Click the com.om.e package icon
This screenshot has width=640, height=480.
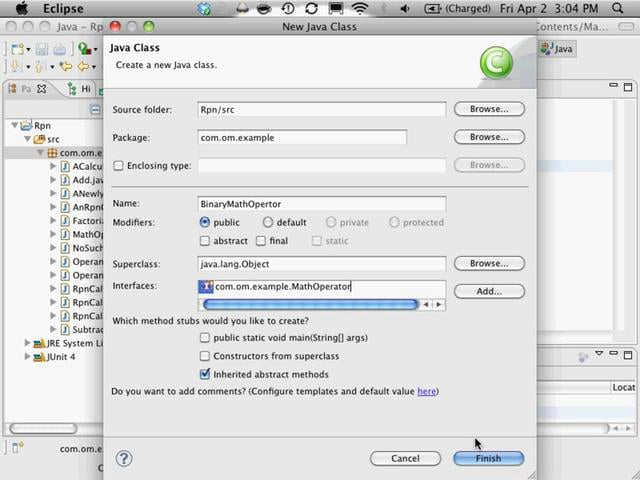pos(52,153)
